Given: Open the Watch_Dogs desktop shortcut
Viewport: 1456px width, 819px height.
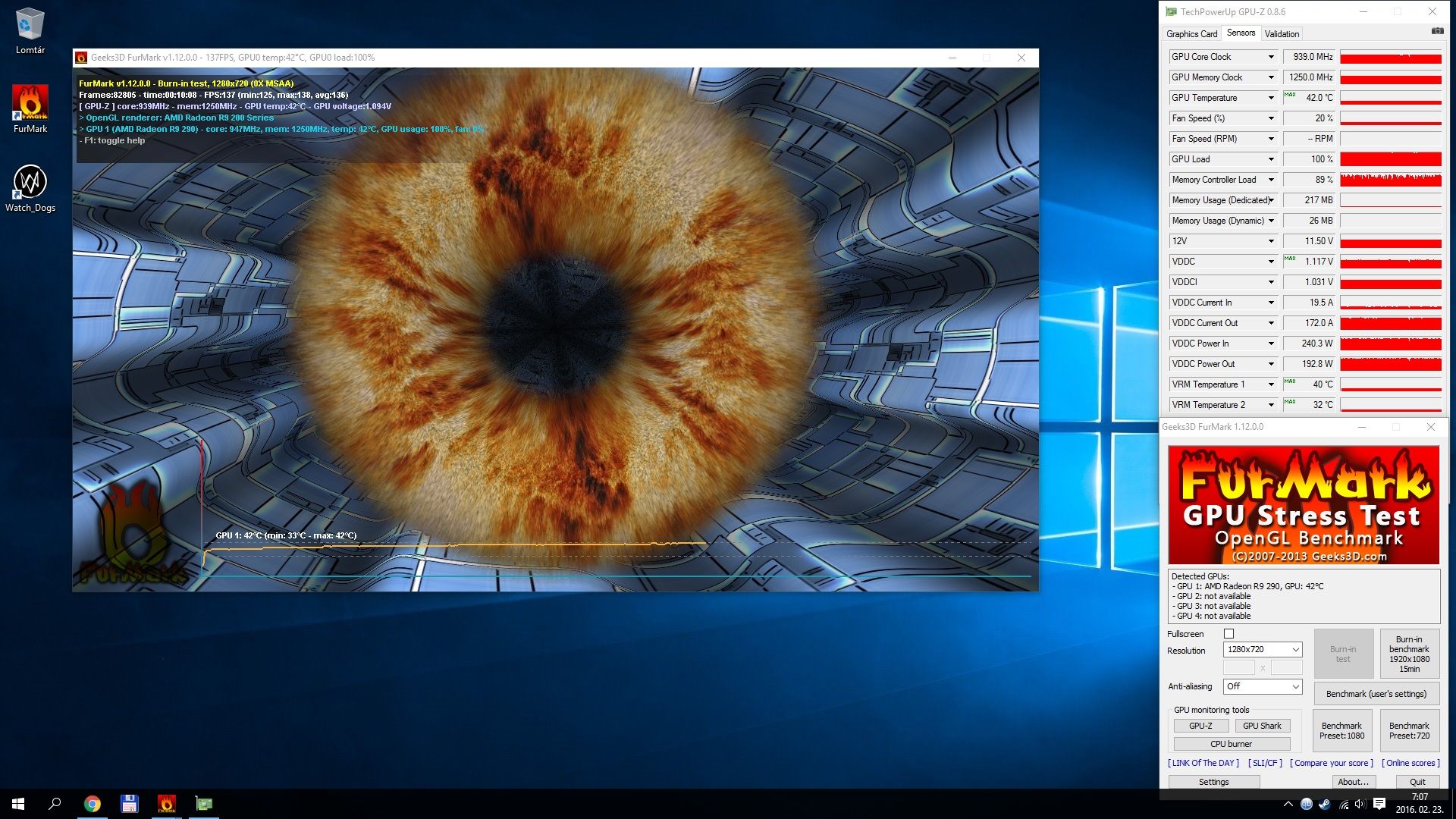Looking at the screenshot, I should point(30,188).
